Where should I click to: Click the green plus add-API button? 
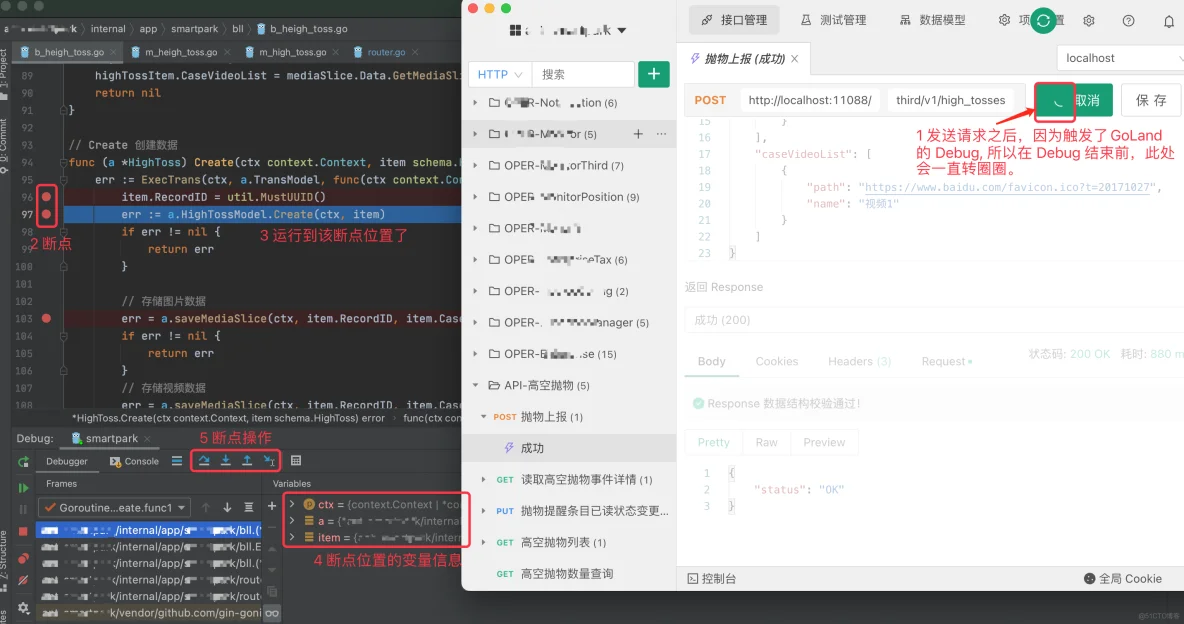point(654,74)
